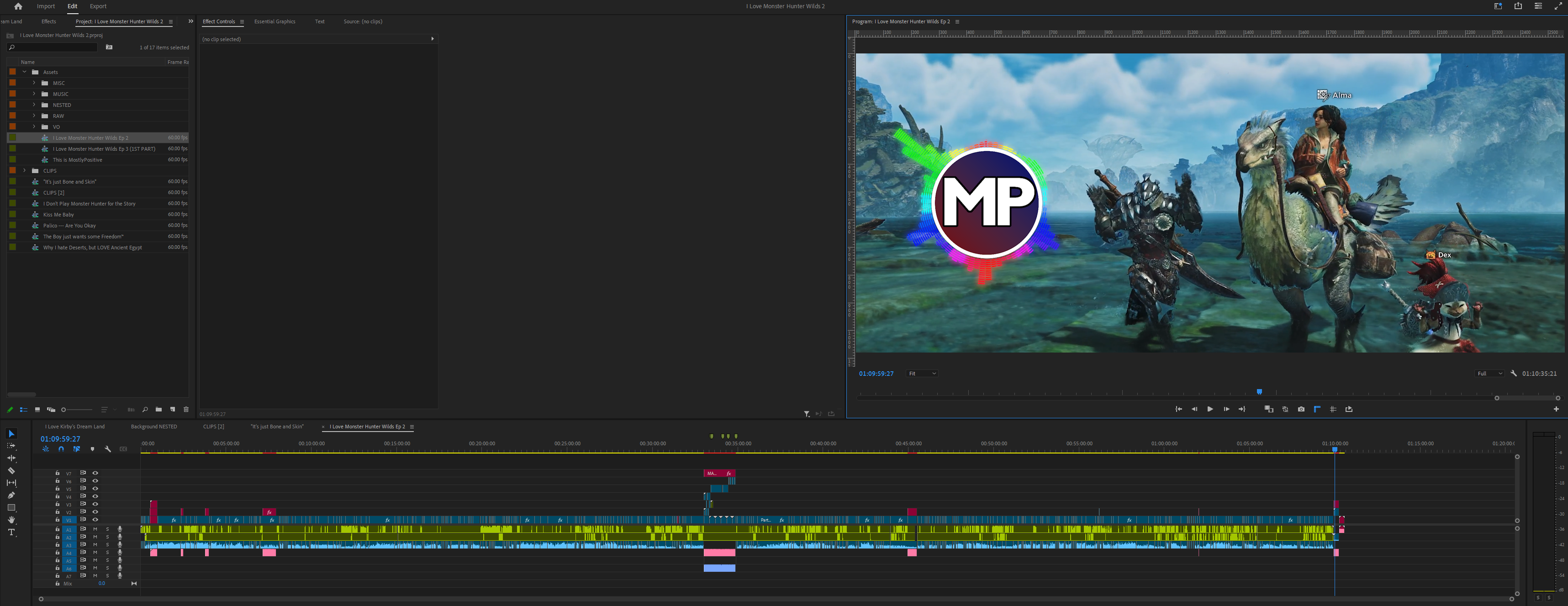Add a marker in the timeline
The width and height of the screenshot is (1568, 606).
click(93, 449)
